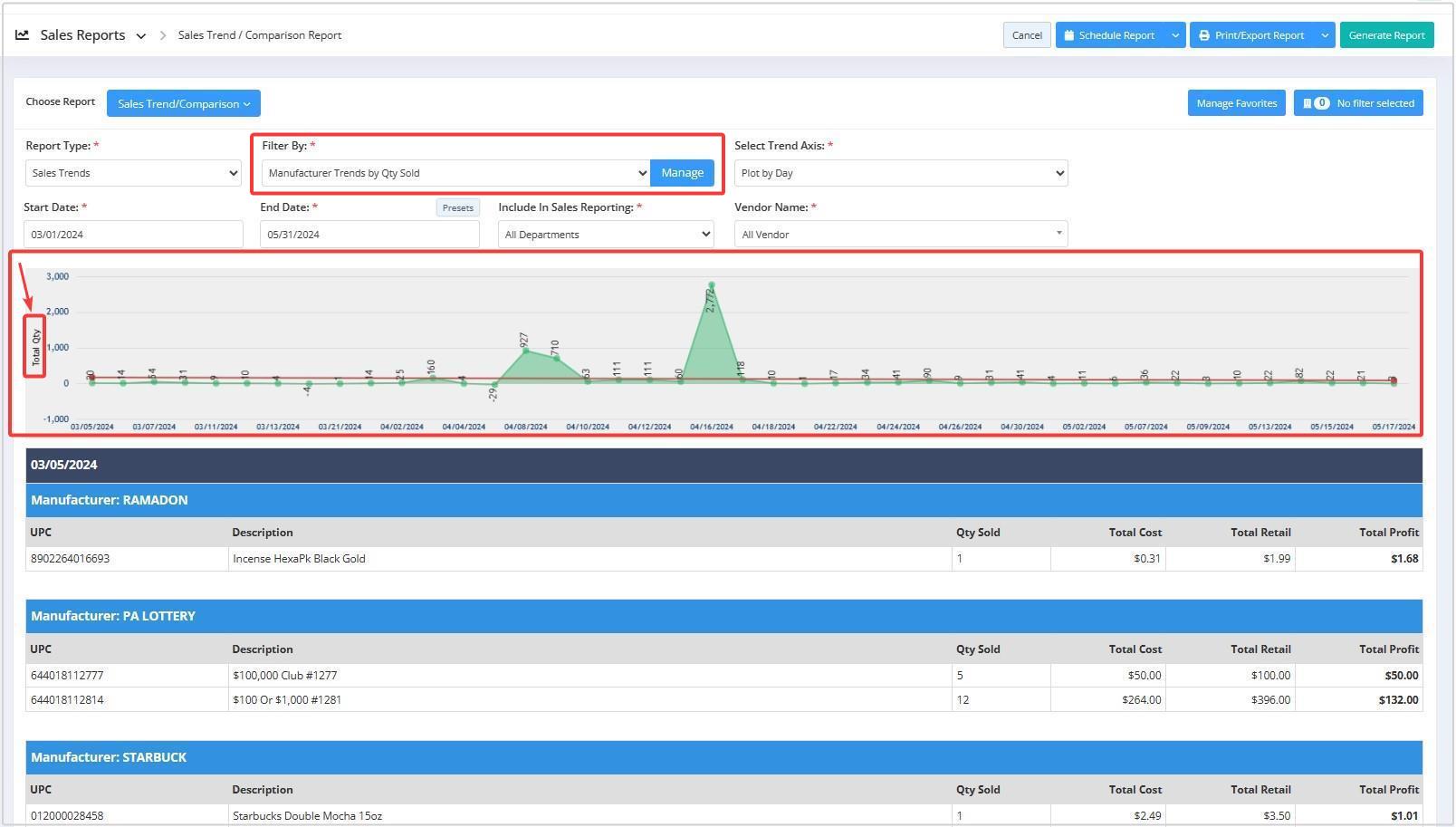
Task: Click Manage Favorites button
Action: 1236,103
